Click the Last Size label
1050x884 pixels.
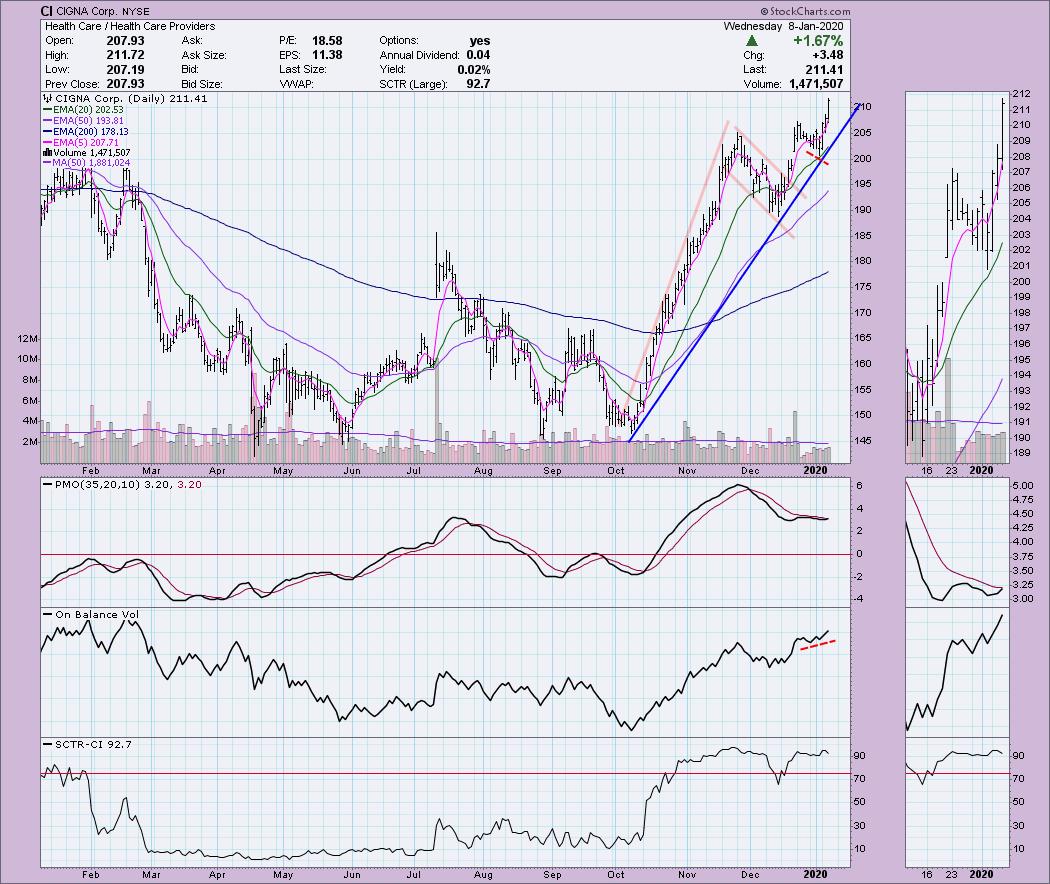(303, 70)
